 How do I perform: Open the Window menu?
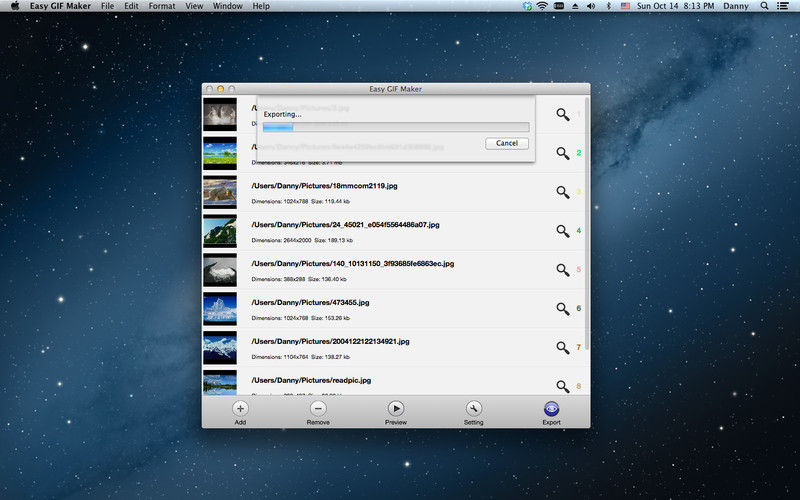[228, 6]
